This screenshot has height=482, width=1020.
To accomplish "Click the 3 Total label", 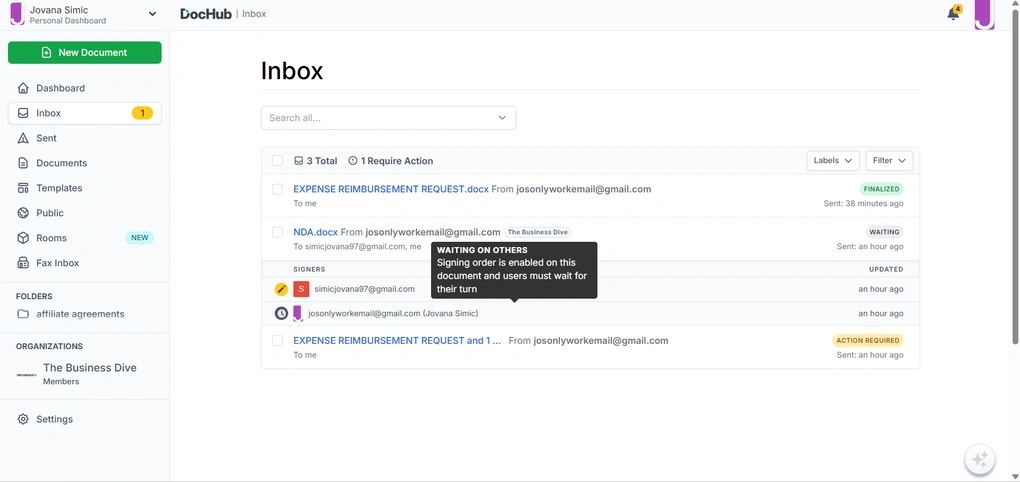I will coord(322,161).
